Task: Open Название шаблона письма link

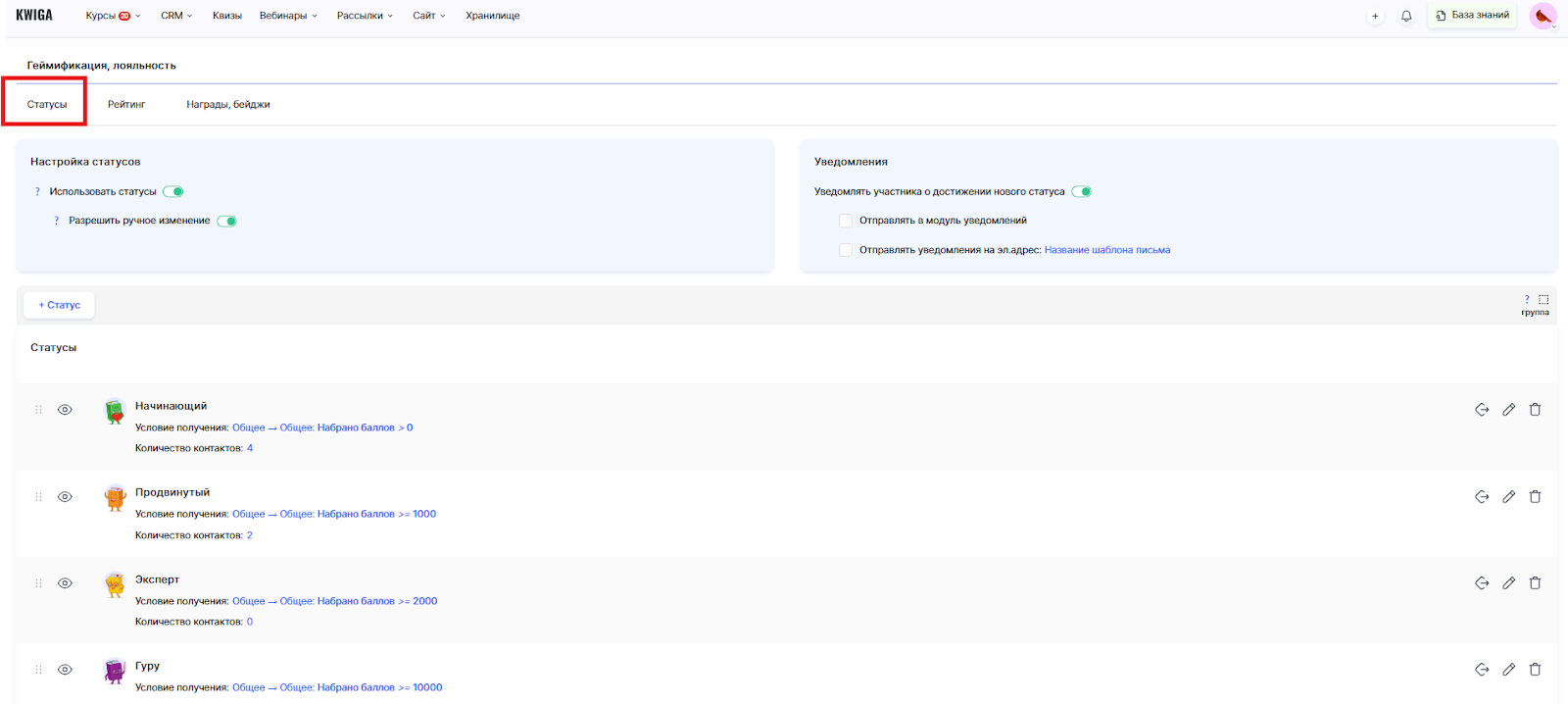Action: [x=1106, y=250]
